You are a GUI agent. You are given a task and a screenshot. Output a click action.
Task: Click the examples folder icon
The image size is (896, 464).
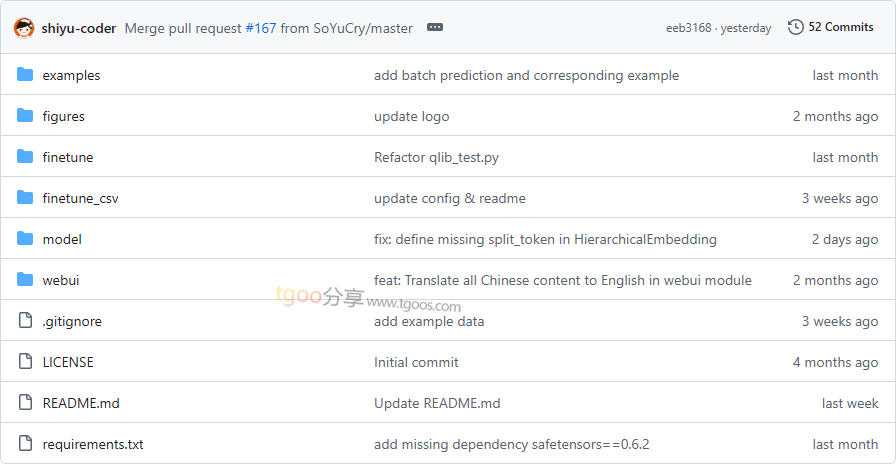(x=25, y=75)
